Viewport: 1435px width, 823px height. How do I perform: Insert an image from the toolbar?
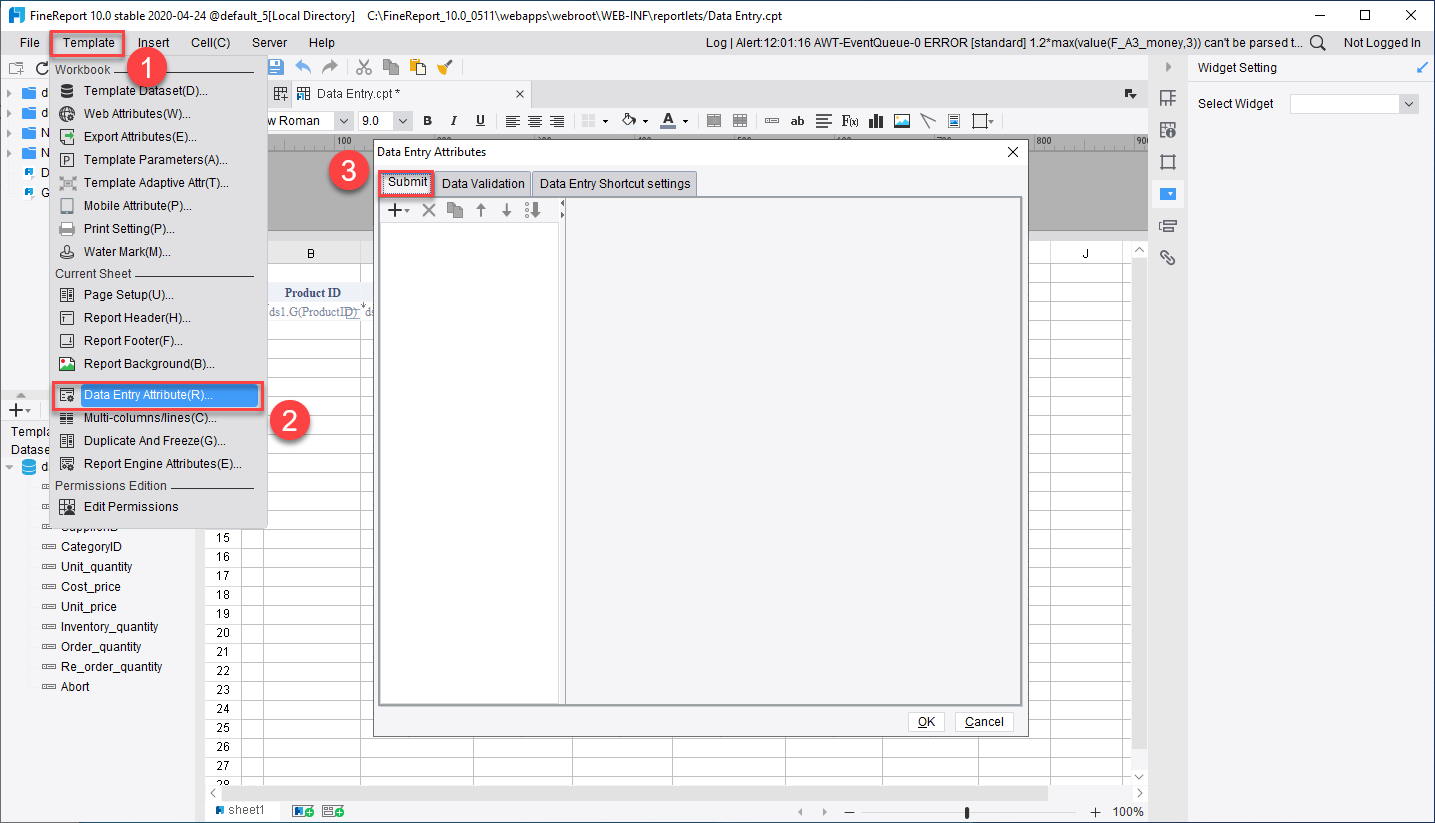pyautogui.click(x=901, y=120)
